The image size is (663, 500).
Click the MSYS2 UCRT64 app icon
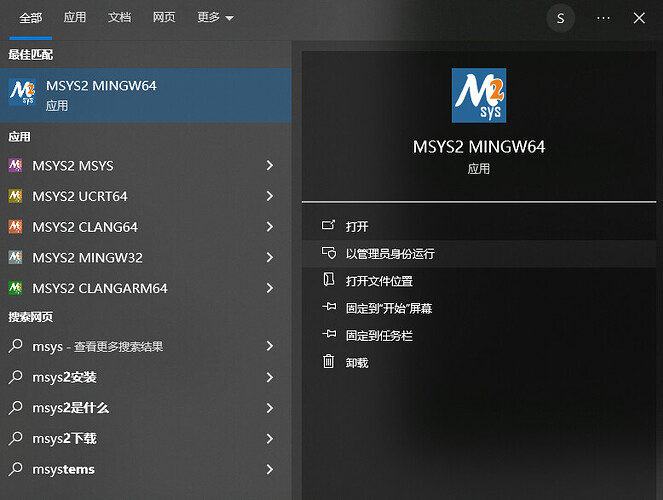pos(15,196)
